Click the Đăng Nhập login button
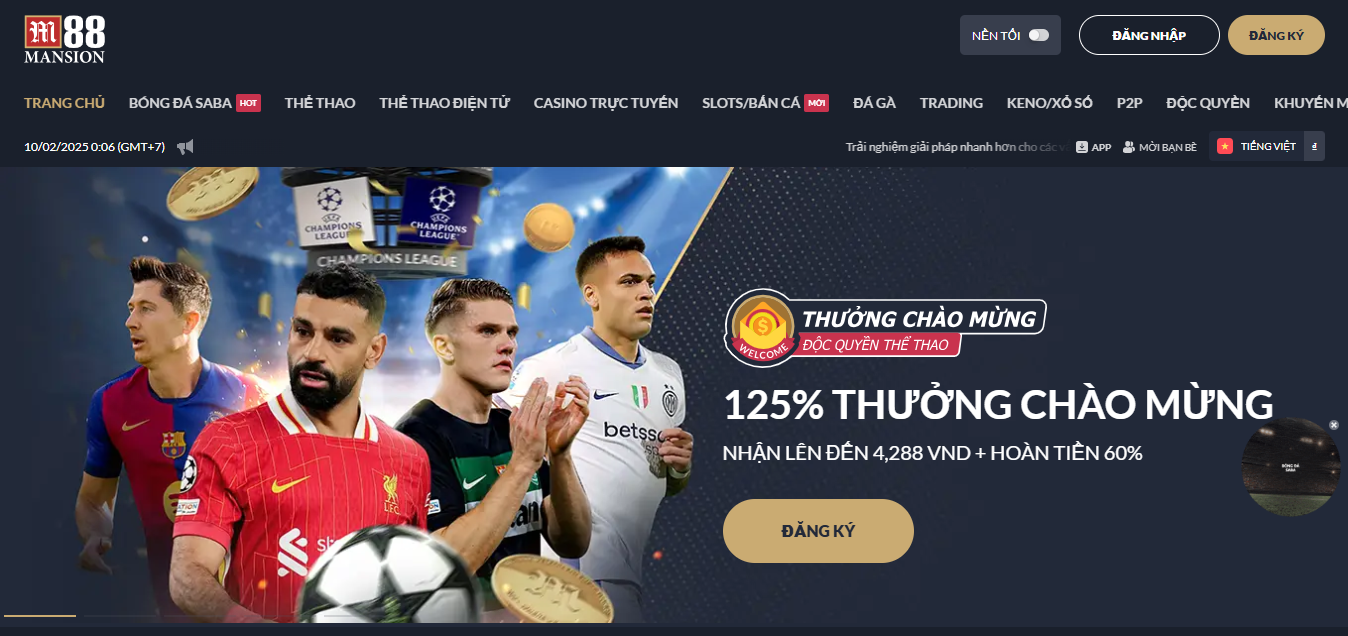Screen dimensions: 1348x636 coord(1149,35)
